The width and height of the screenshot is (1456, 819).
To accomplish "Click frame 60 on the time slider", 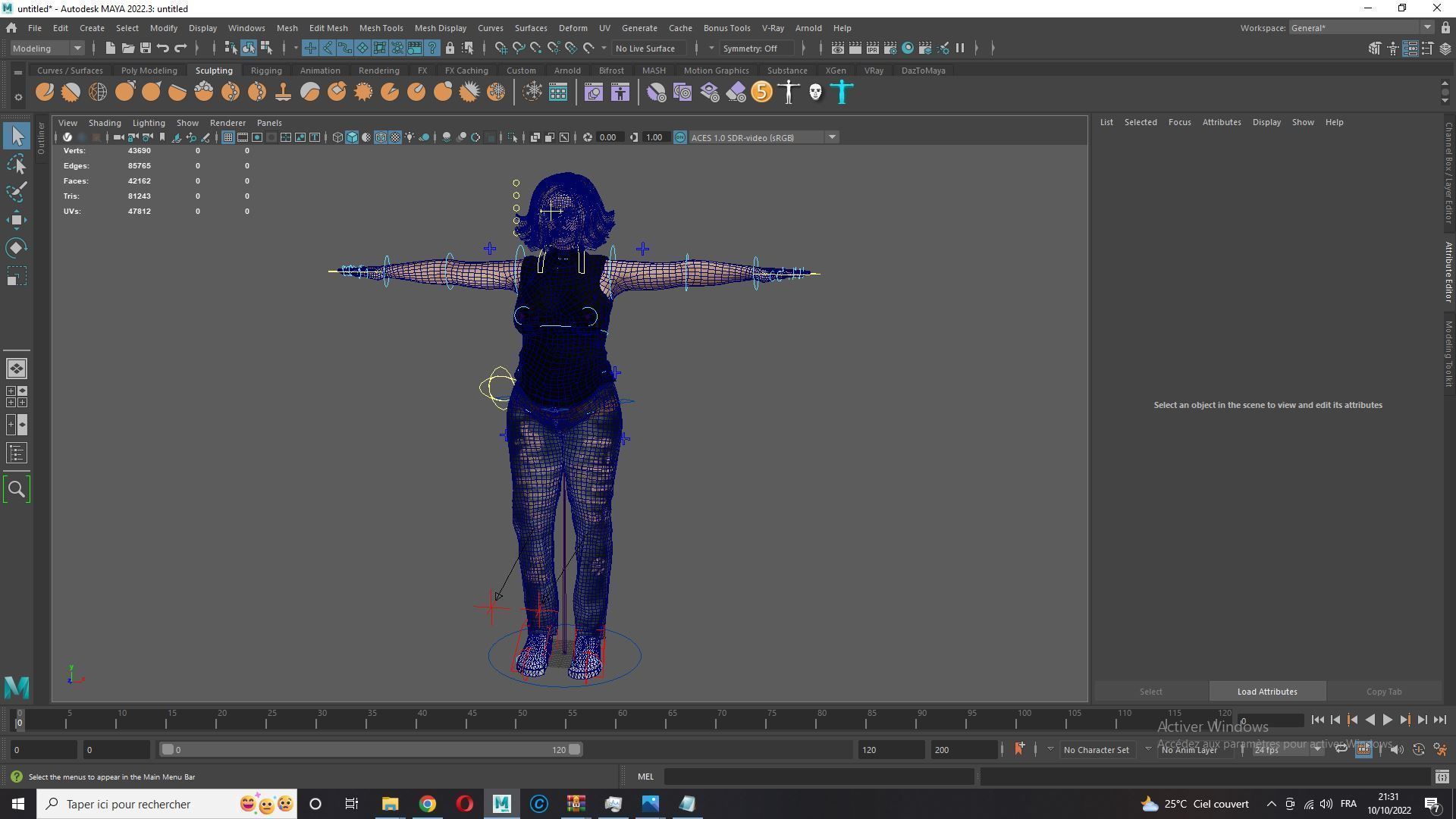I will (622, 719).
